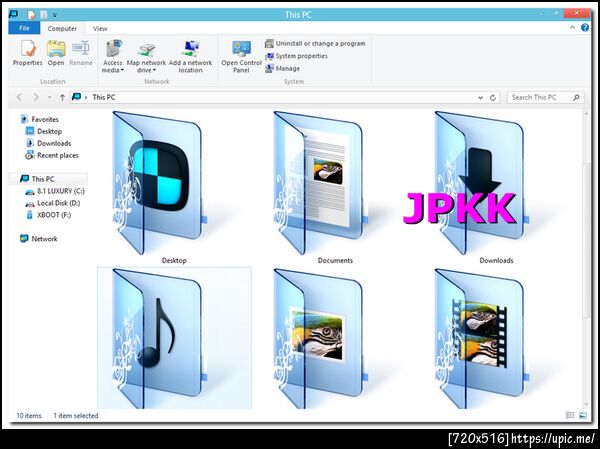Select XBOOT (F:) drive
Screen dimensions: 600x449
point(49,215)
